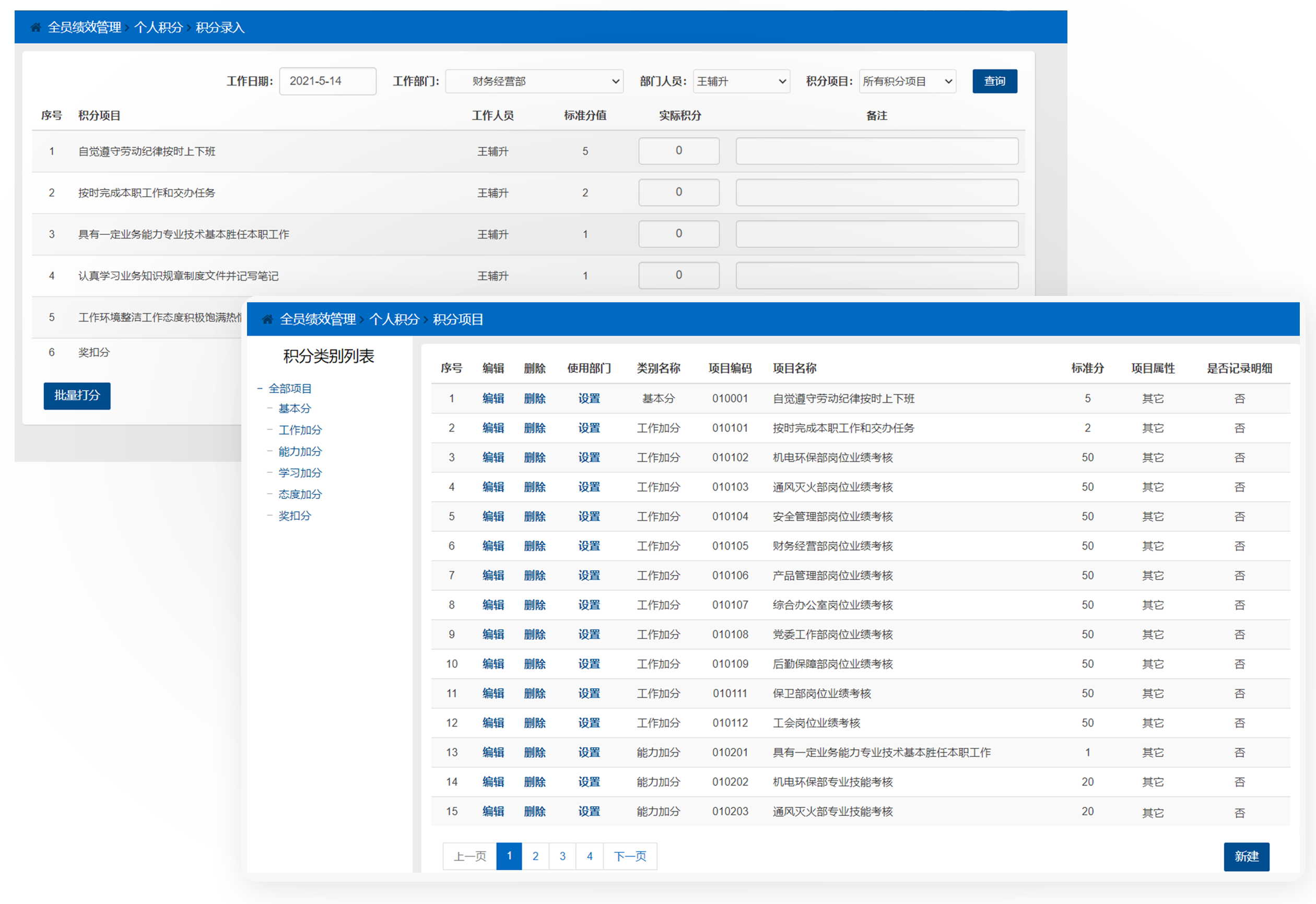Screen dimensions: 1316x904
Task: Click 下一页 pagination link
Action: click(630, 856)
